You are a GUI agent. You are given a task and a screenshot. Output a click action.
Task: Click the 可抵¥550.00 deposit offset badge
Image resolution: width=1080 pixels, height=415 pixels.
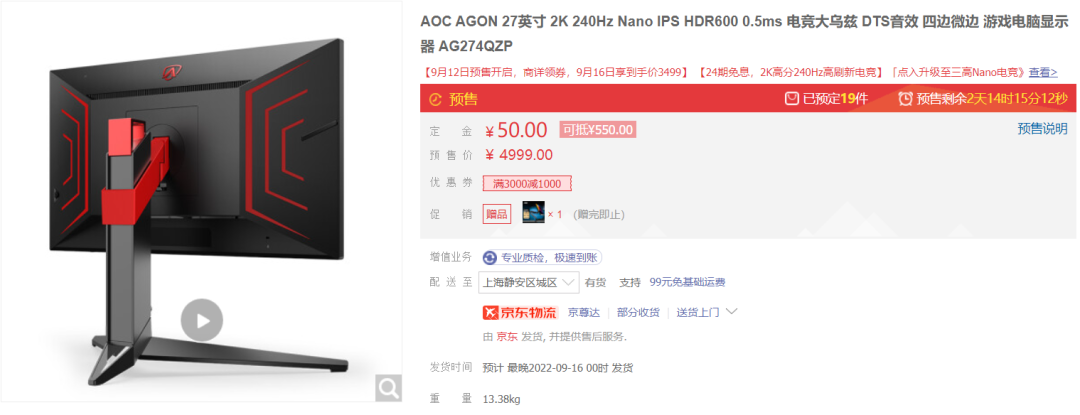[x=597, y=129]
